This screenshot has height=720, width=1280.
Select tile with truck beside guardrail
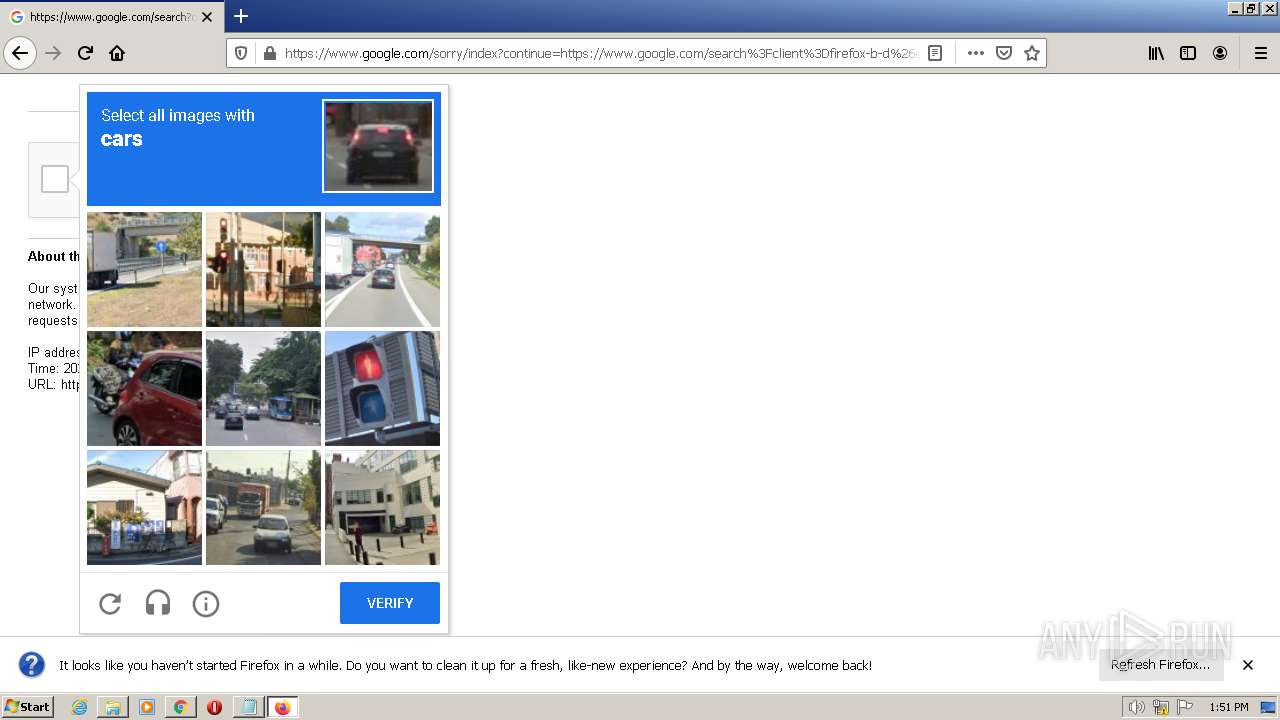pyautogui.click(x=144, y=269)
